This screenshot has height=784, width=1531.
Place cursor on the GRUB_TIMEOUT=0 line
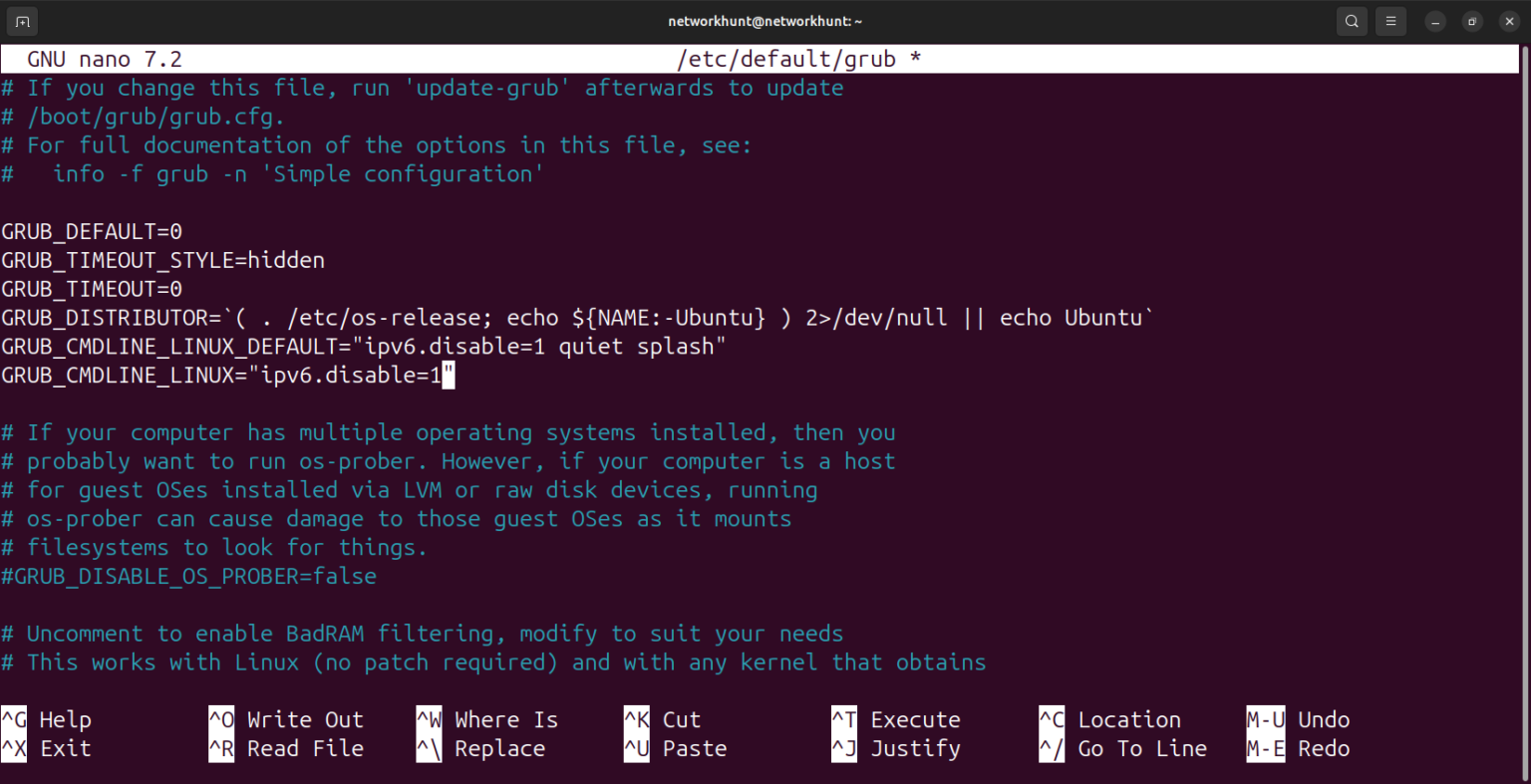click(92, 289)
